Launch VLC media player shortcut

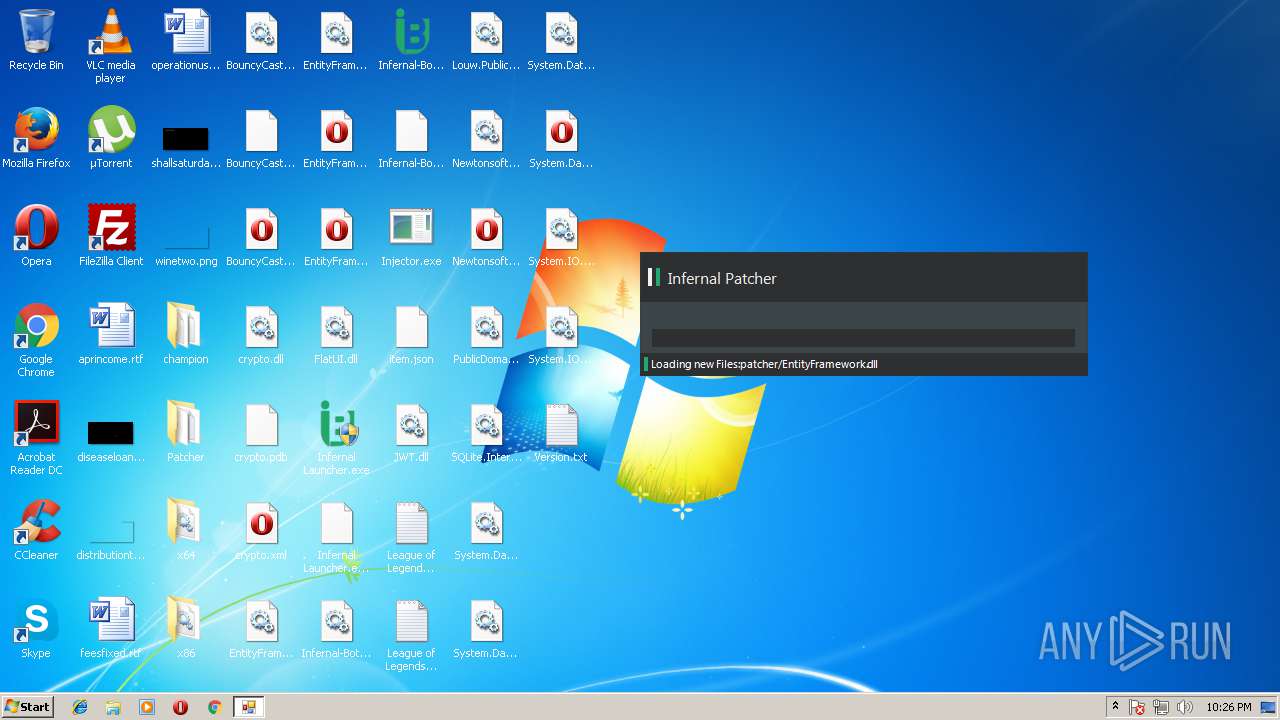click(x=111, y=46)
